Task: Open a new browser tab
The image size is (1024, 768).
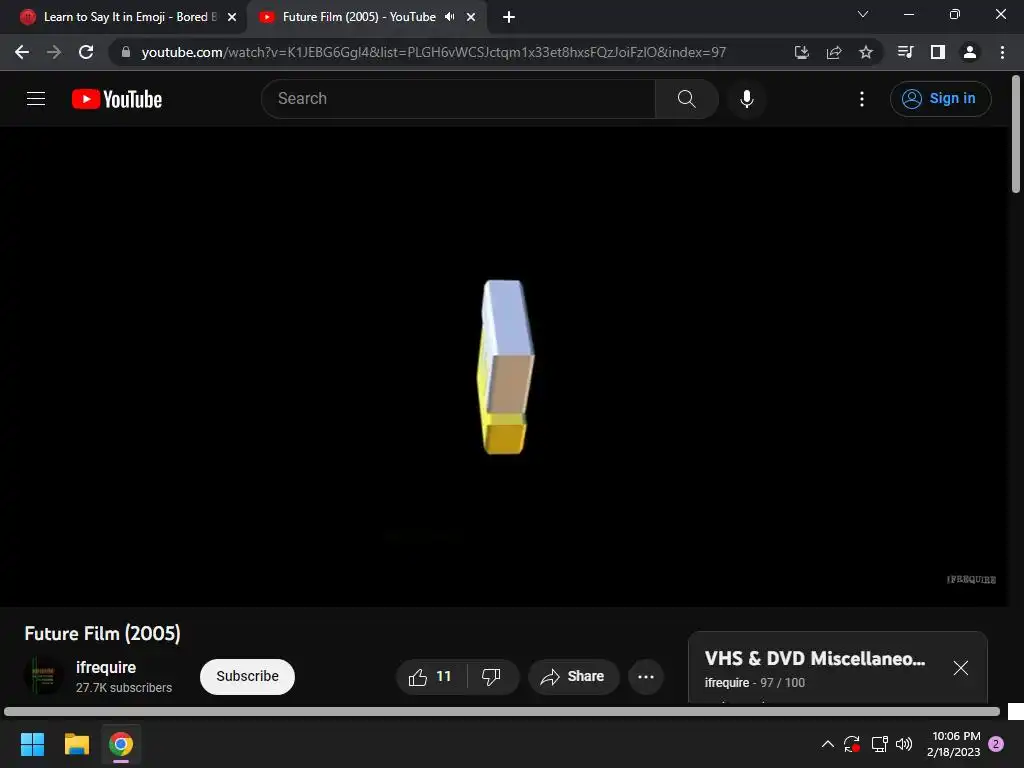Action: (x=509, y=17)
